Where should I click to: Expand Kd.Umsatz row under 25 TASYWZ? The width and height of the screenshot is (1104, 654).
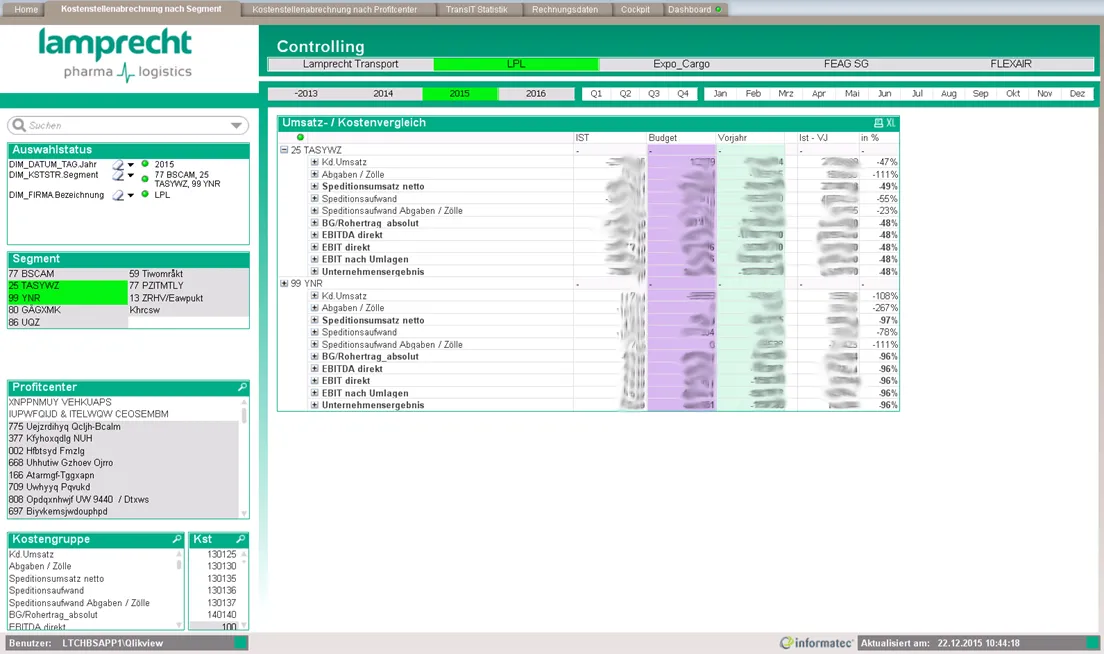click(x=315, y=162)
